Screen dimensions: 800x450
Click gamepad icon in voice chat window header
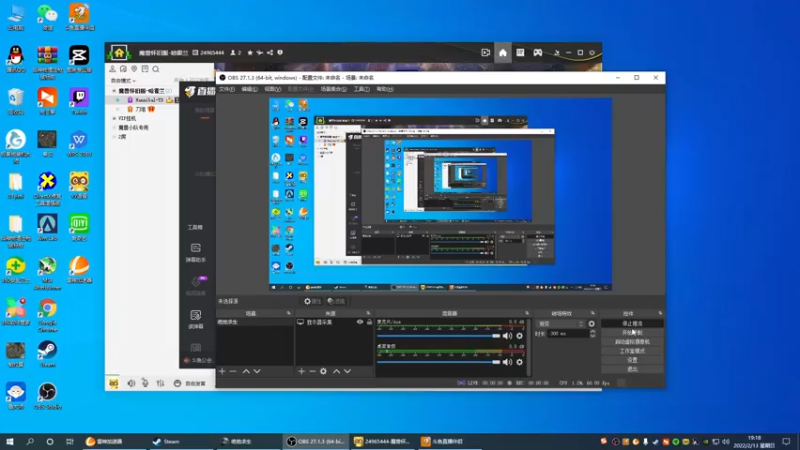pyautogui.click(x=538, y=53)
